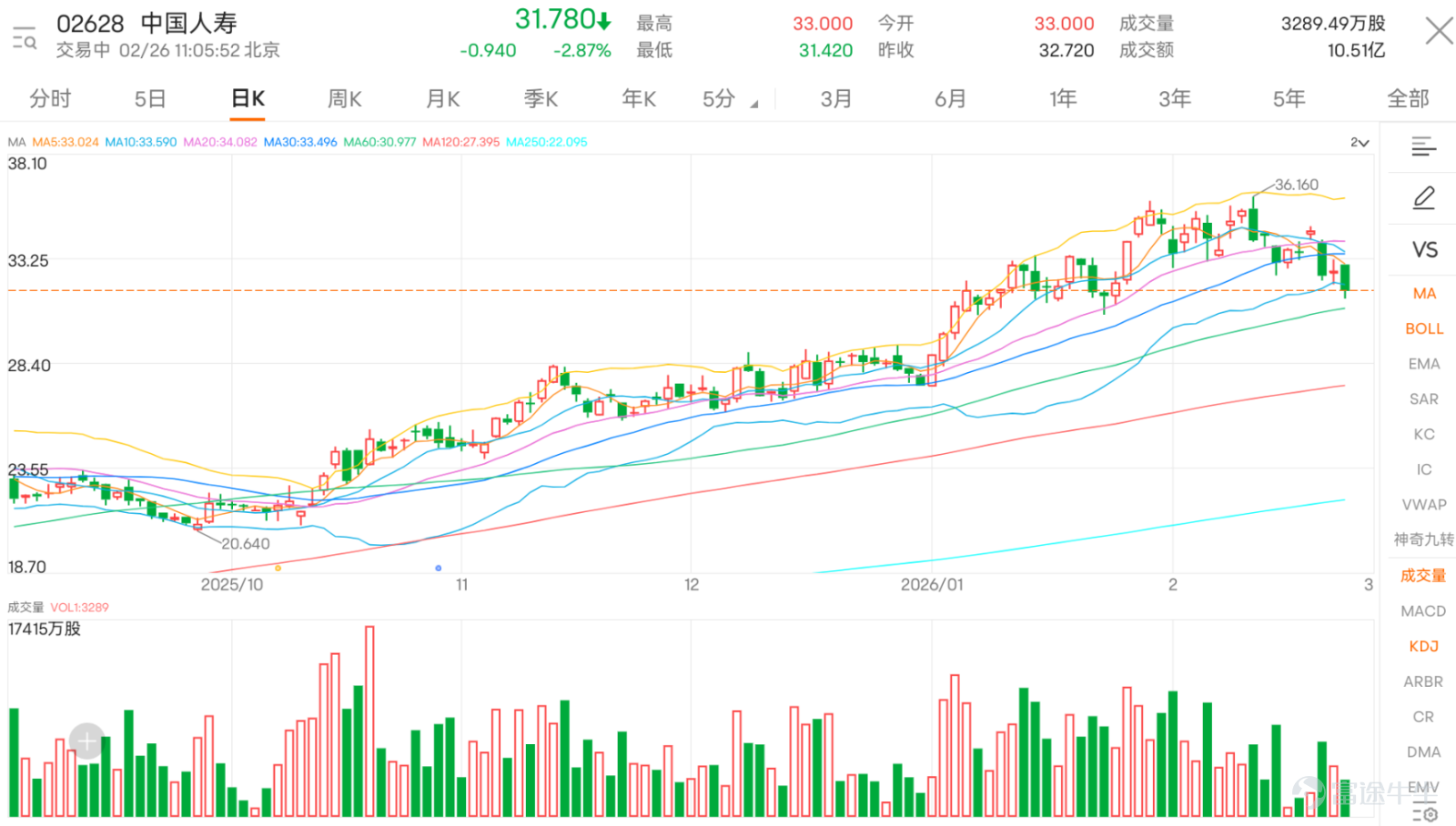Open the VS compare tool
This screenshot has width=1456, height=826.
(1424, 250)
